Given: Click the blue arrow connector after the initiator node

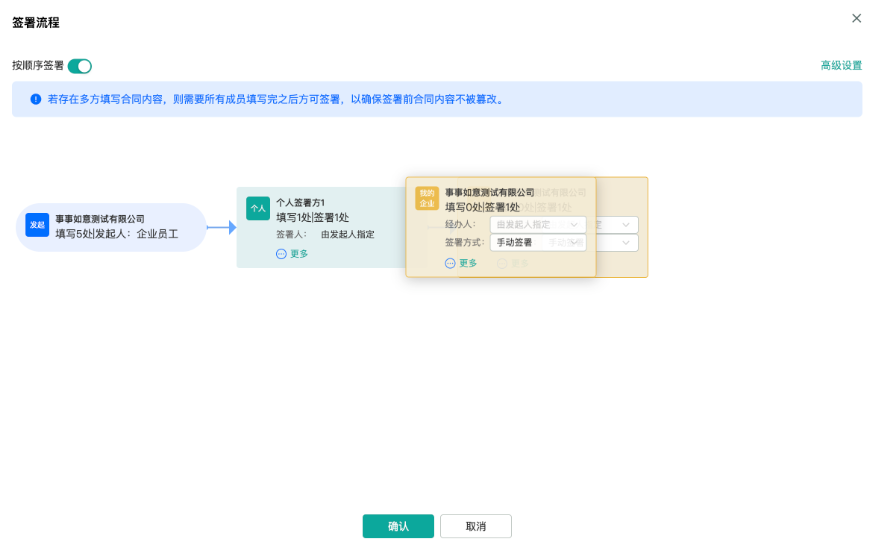Looking at the screenshot, I should [221, 228].
